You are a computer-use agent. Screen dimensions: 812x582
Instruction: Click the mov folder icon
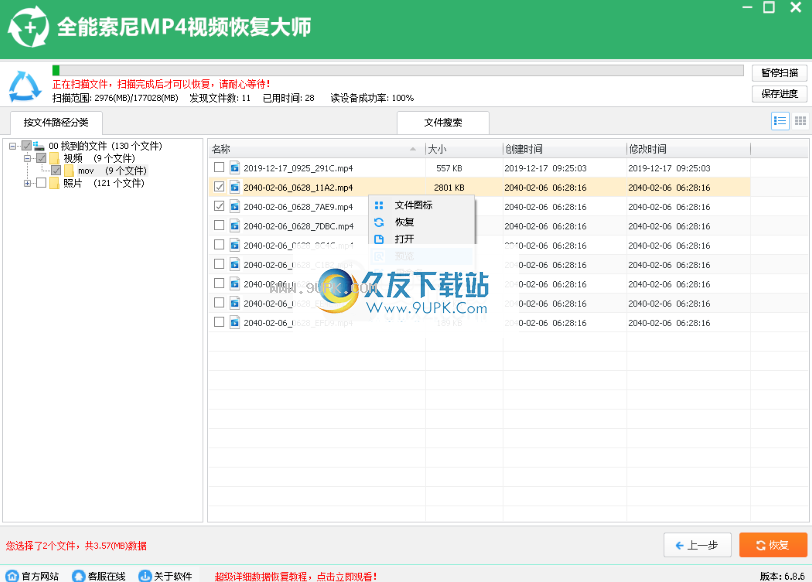coord(69,170)
